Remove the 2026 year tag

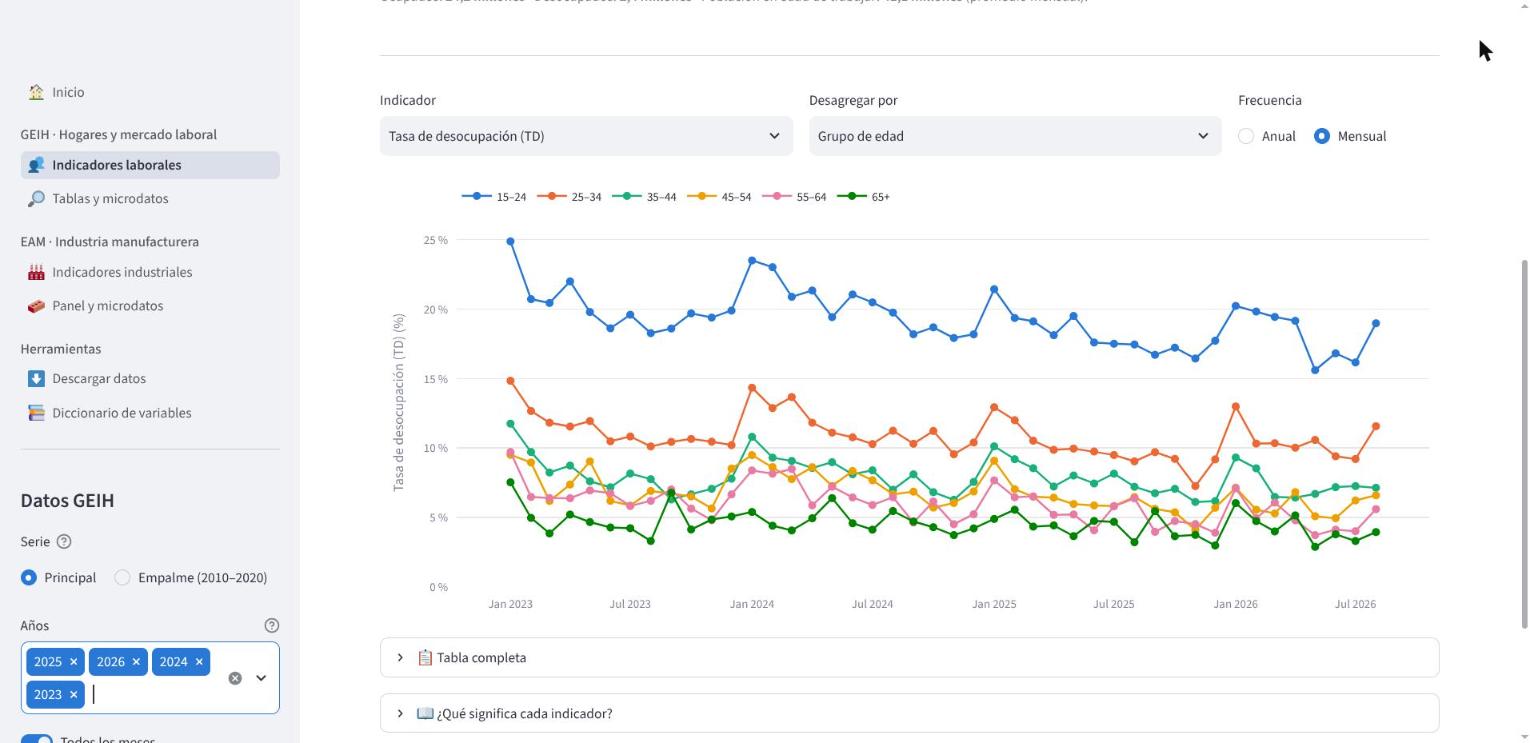coord(136,662)
